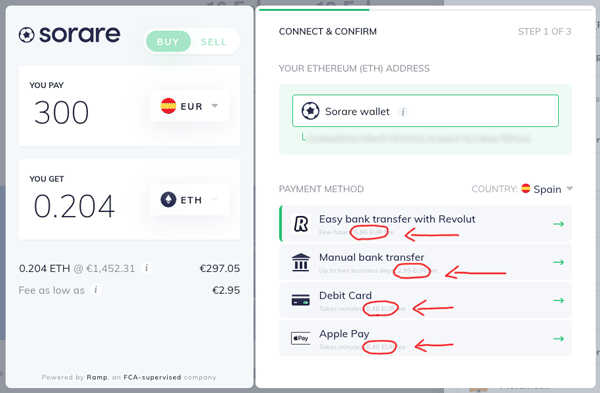Click the arrow on Apple Pay row
600x393 pixels.
click(x=559, y=338)
